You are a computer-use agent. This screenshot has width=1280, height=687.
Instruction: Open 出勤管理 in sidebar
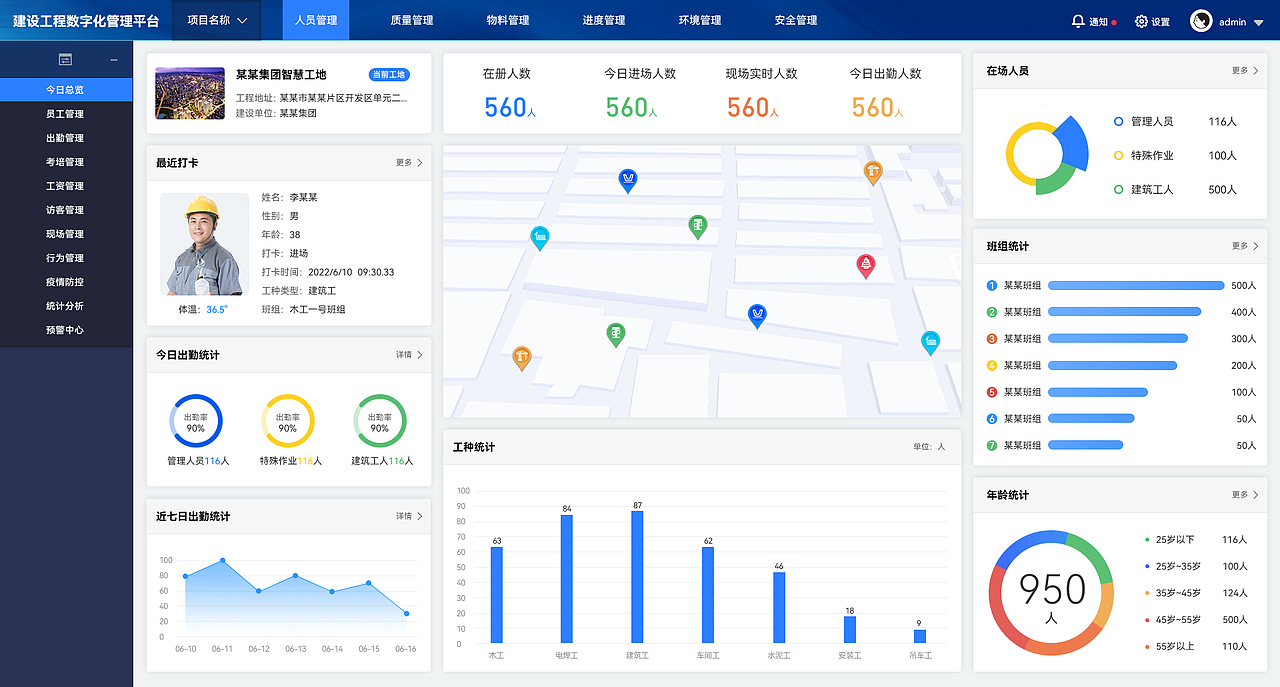point(66,138)
